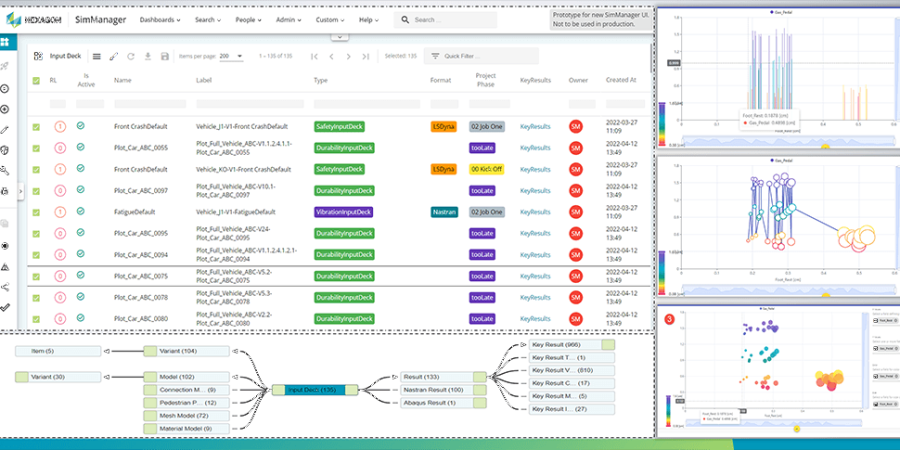Go to previous page of results
The image size is (900, 450).
coord(331,56)
